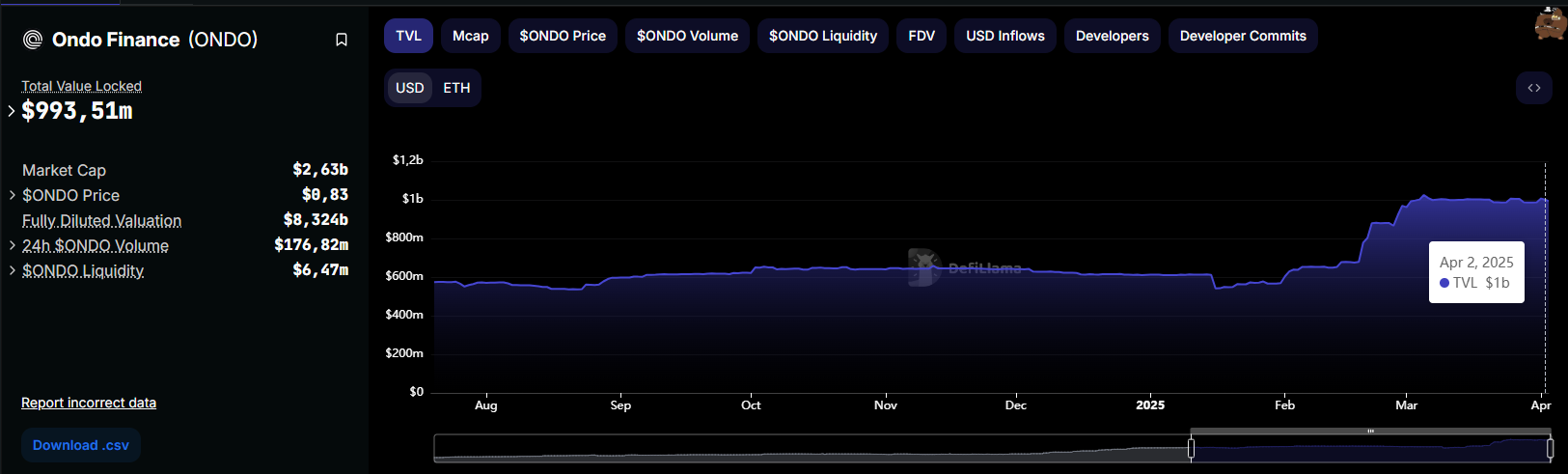Click the Ondo Finance logo icon
Image resolution: width=1568 pixels, height=474 pixels.
click(x=33, y=40)
